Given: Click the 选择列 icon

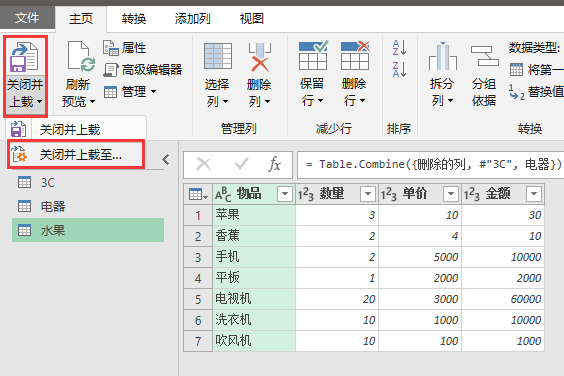Looking at the screenshot, I should click(218, 56).
